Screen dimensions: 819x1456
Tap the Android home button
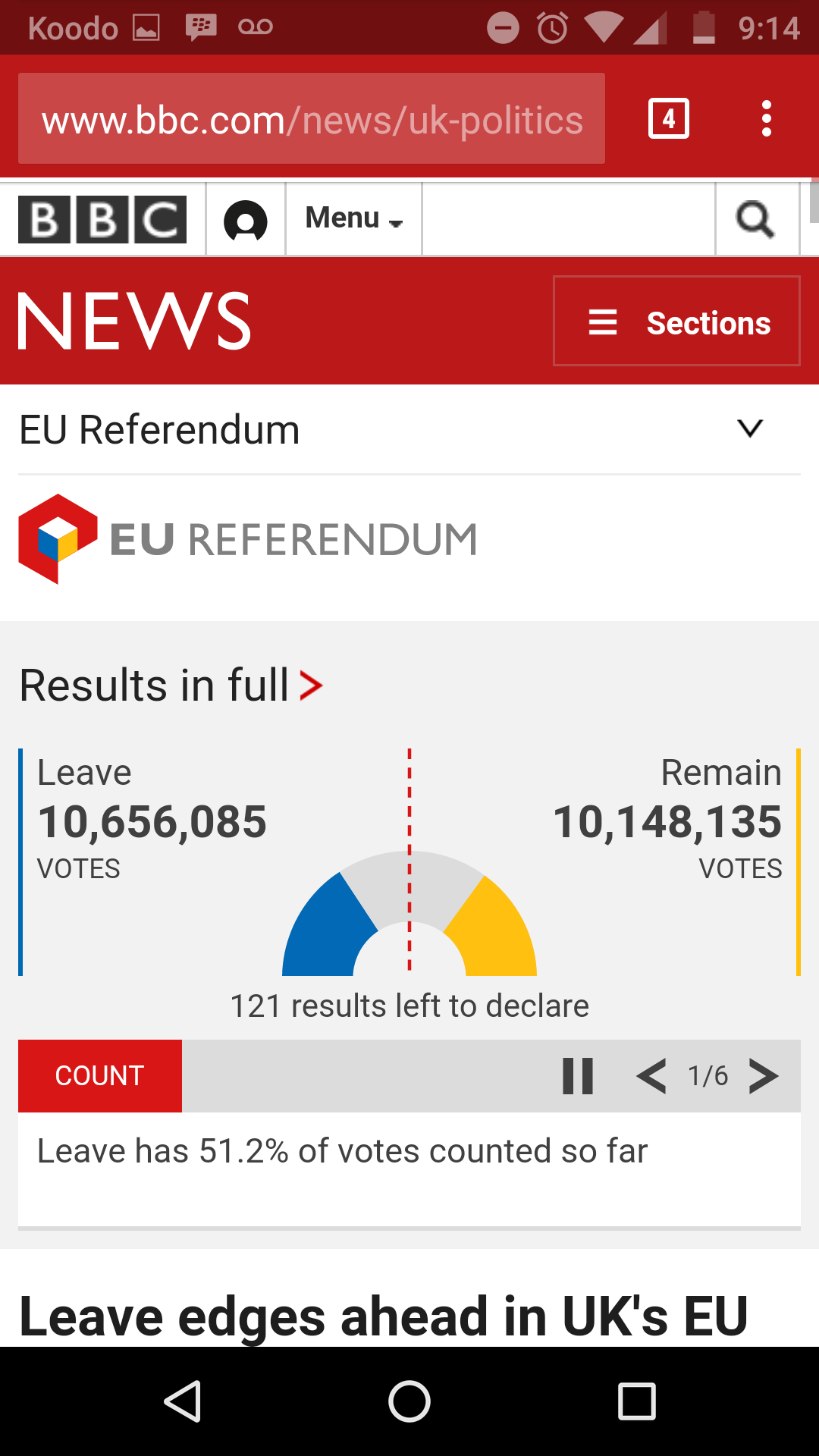point(409,1401)
